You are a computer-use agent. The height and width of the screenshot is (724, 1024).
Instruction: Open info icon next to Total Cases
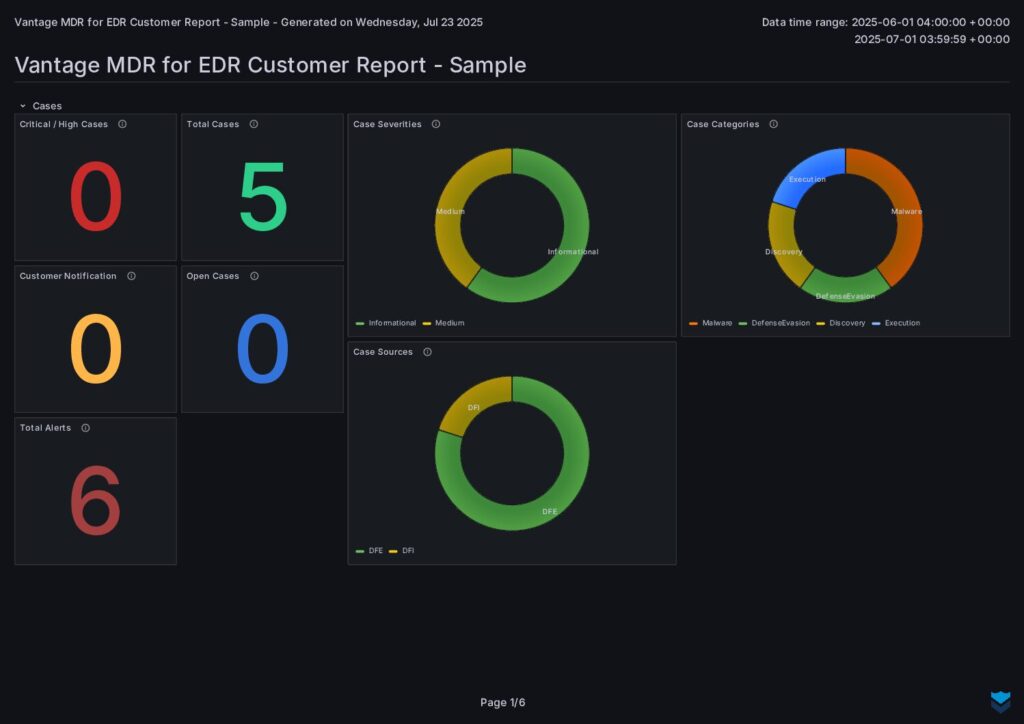[254, 124]
